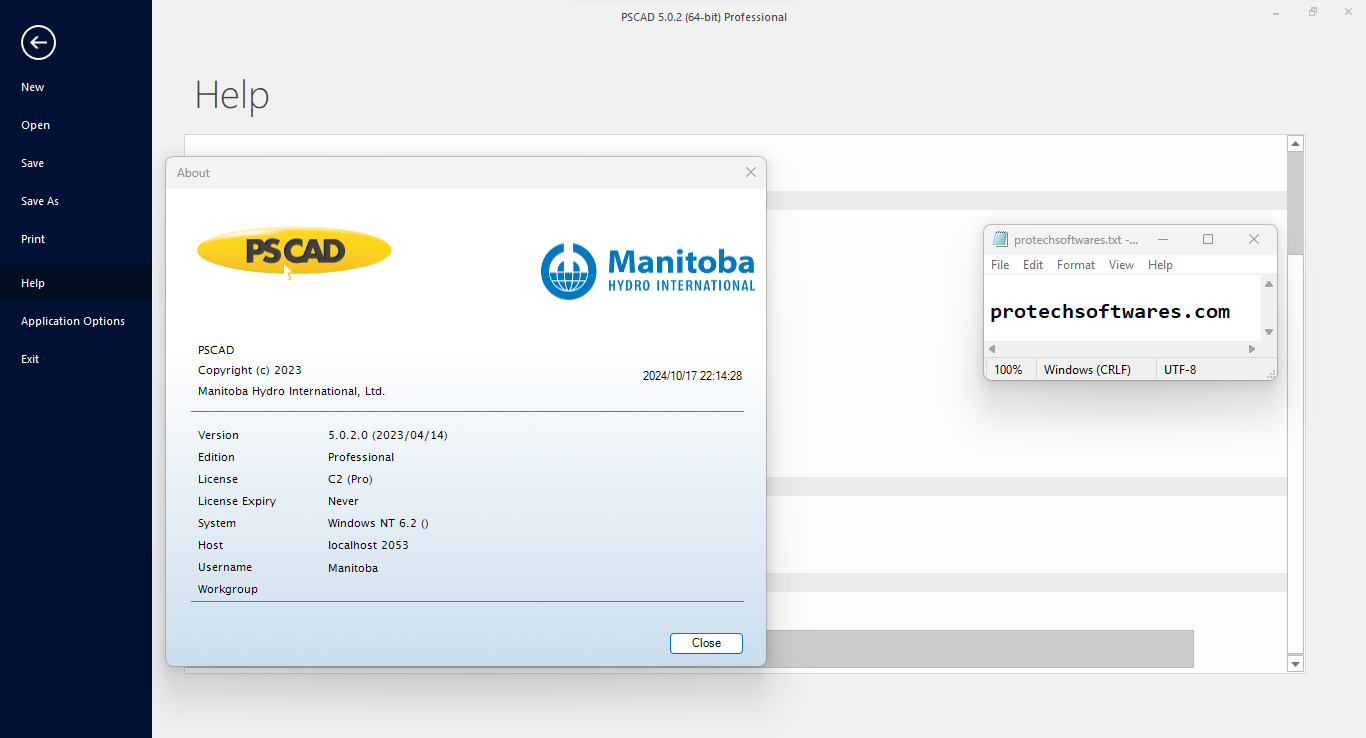The image size is (1366, 738).
Task: Click protechsoftwares.com text in Notepad
Action: (x=1110, y=311)
